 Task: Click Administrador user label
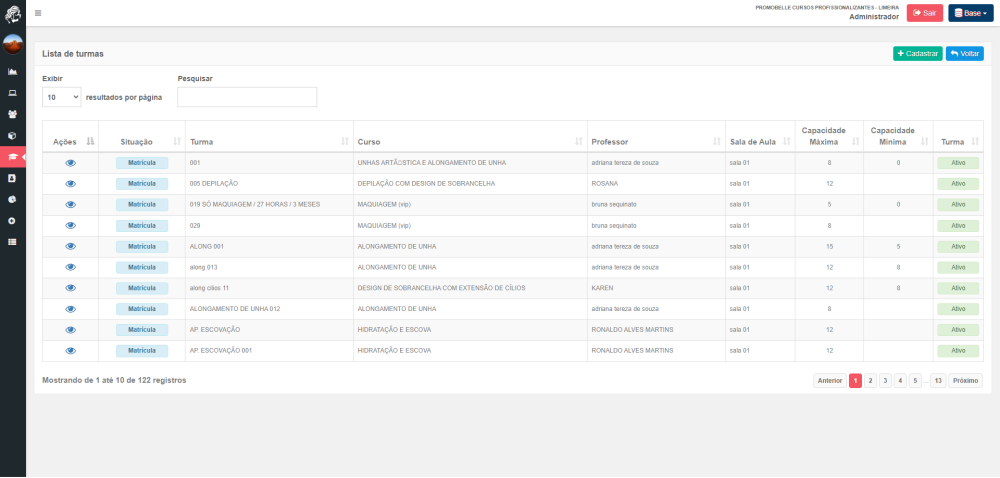coord(874,17)
